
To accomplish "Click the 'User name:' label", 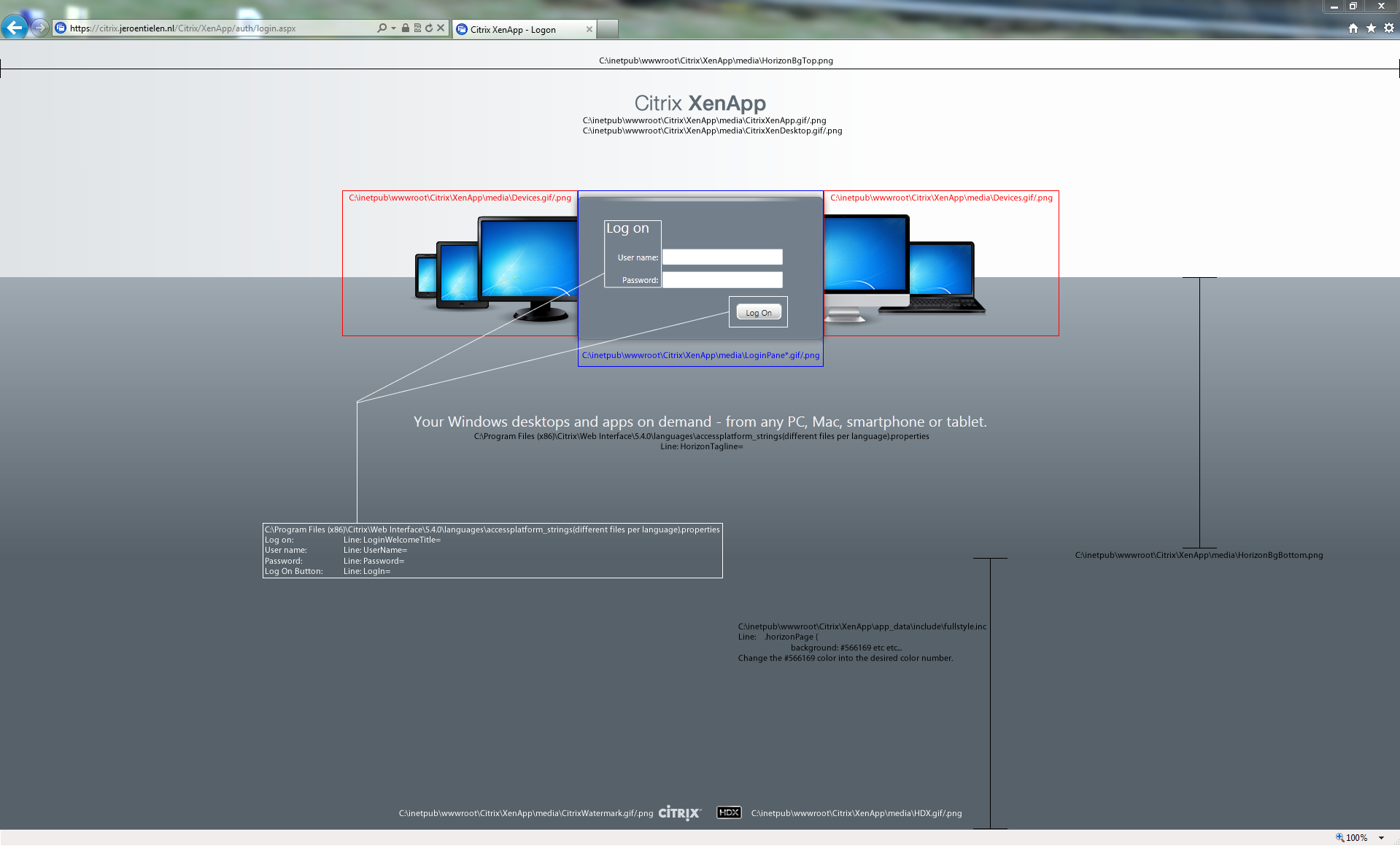I will 638,257.
